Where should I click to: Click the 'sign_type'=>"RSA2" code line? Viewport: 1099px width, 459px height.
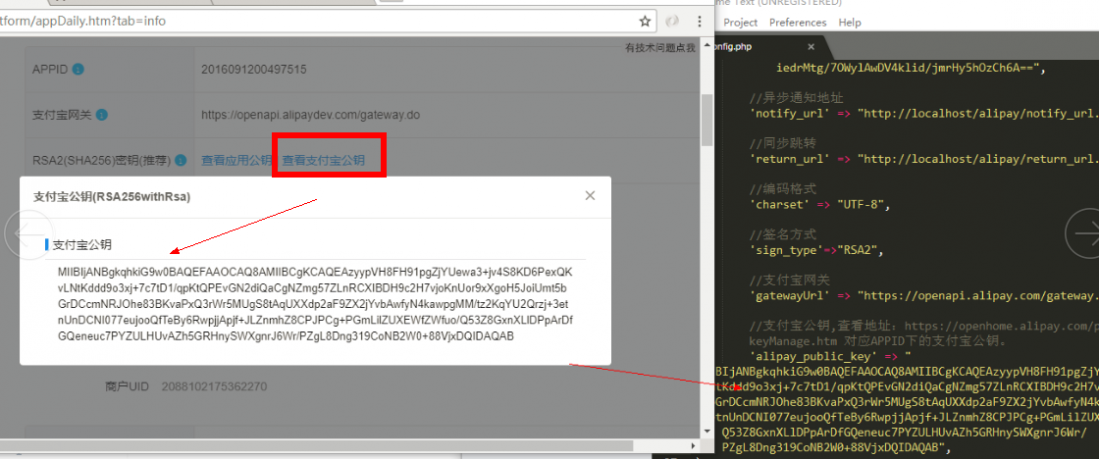(x=817, y=250)
